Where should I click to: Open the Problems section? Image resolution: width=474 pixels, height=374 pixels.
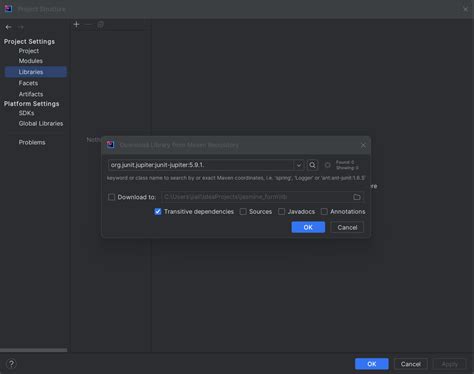click(x=32, y=142)
